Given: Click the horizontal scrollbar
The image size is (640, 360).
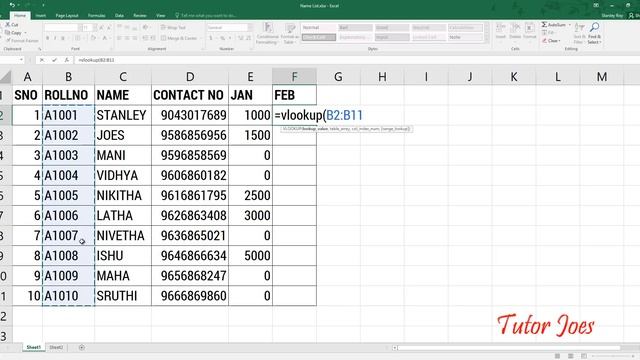Looking at the screenshot, I should 509,348.
